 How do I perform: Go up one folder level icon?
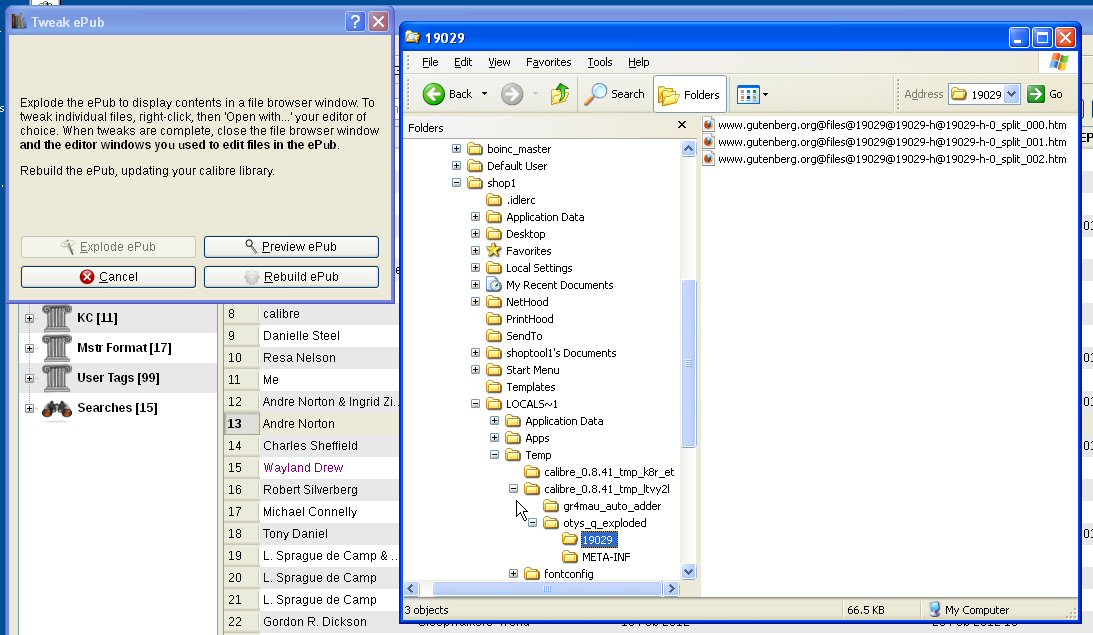(x=560, y=94)
